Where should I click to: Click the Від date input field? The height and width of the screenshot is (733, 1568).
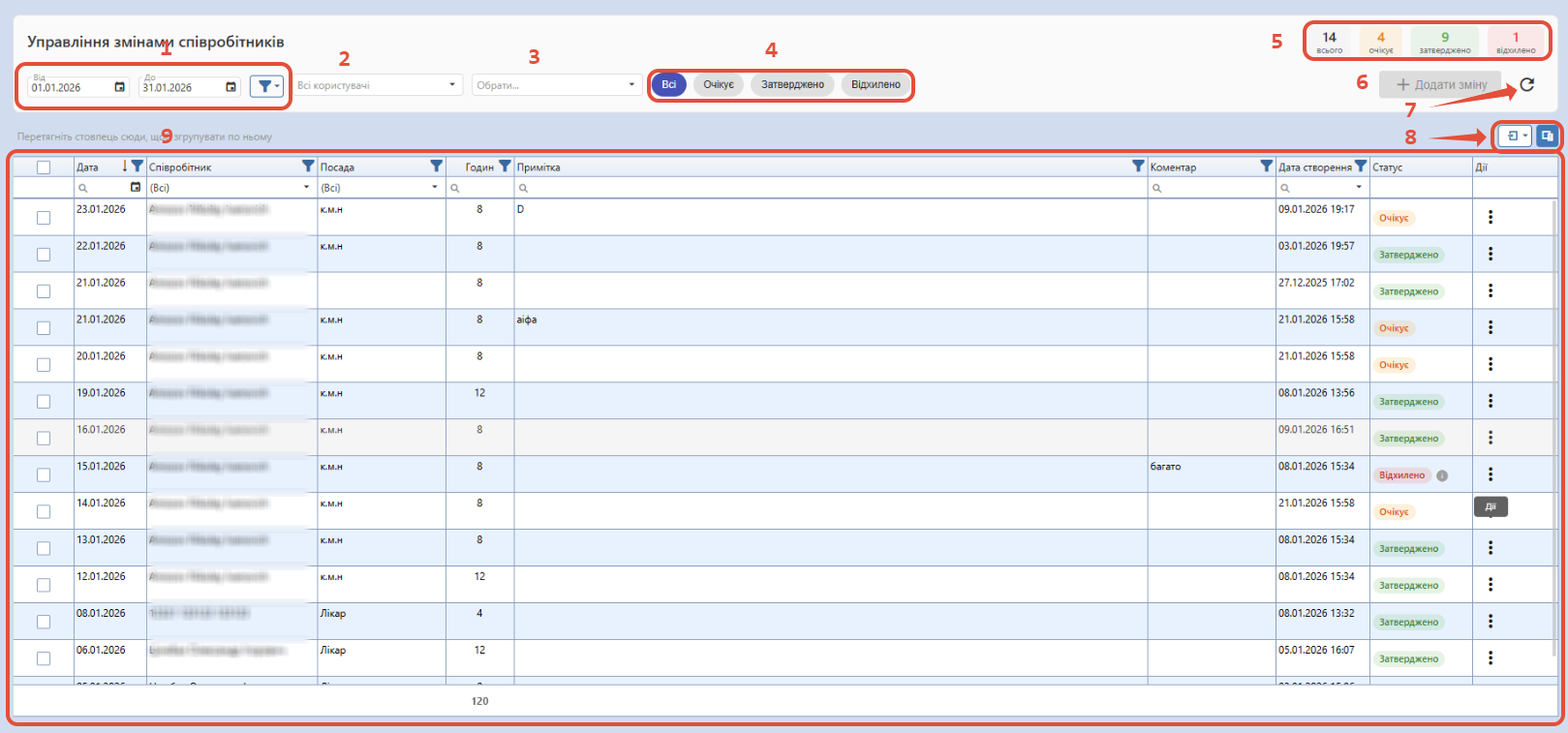coord(71,87)
